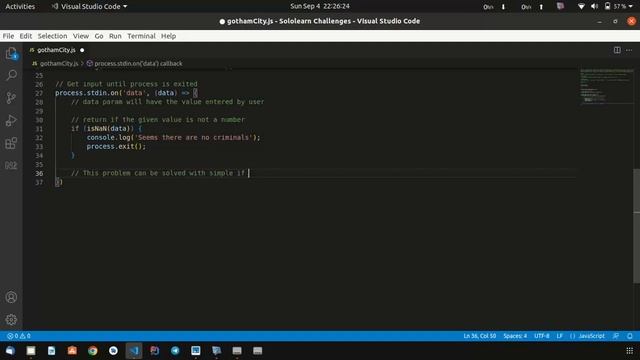Viewport: 640px width, 360px height.
Task: Click the code minimap preview
Action: [x=607, y=87]
